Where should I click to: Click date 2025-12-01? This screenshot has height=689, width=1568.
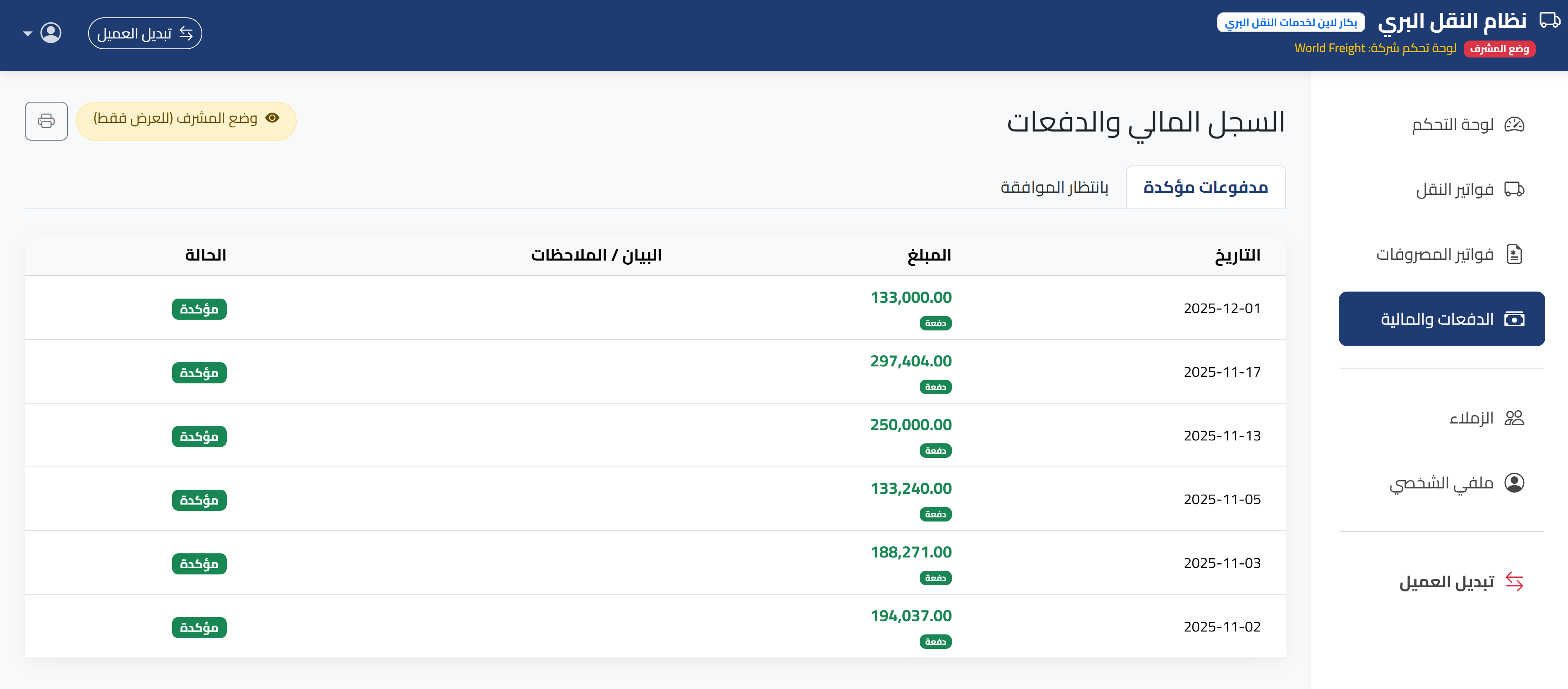coord(1222,308)
